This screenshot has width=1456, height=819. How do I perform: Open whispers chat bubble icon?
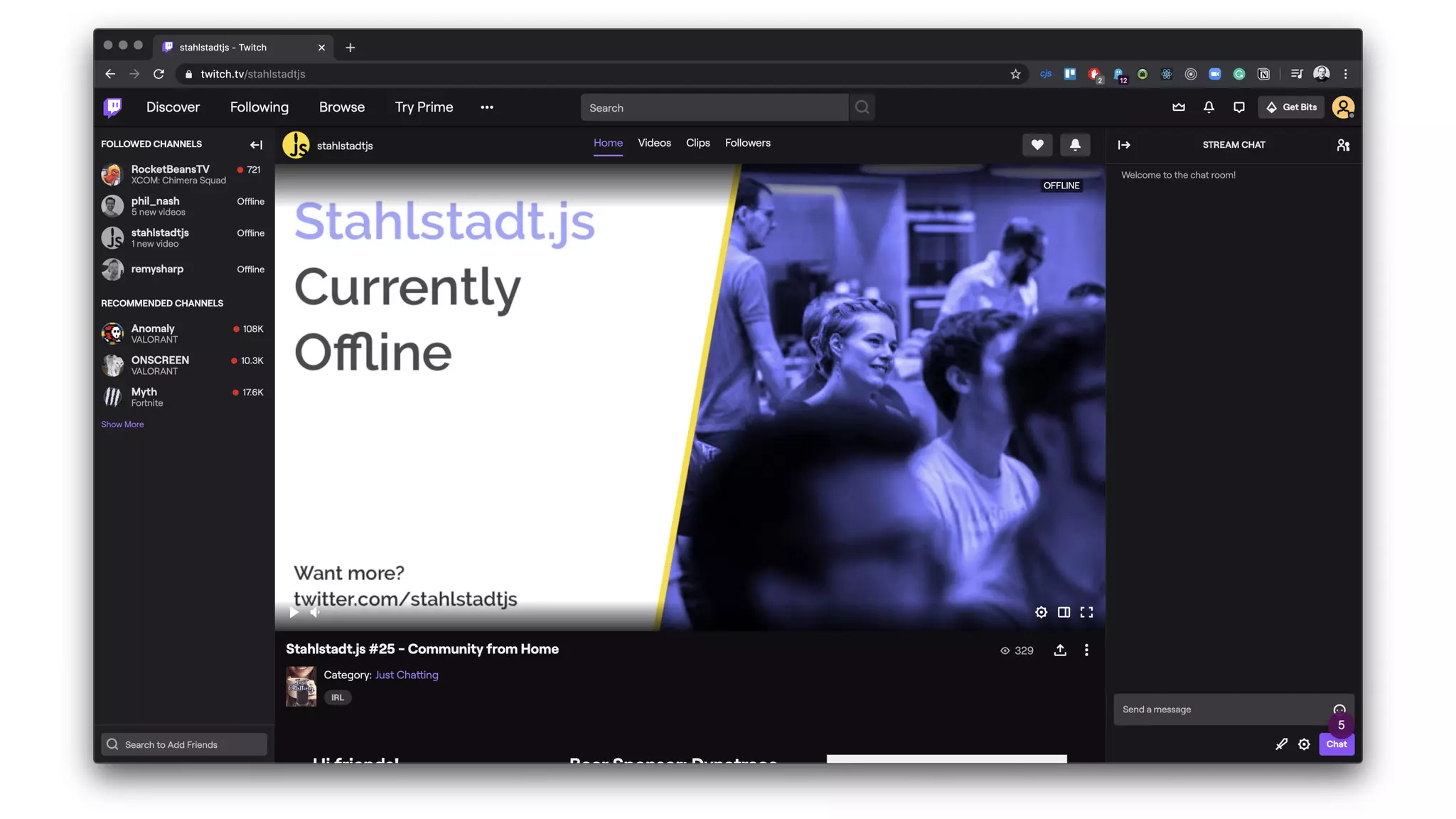point(1239,107)
